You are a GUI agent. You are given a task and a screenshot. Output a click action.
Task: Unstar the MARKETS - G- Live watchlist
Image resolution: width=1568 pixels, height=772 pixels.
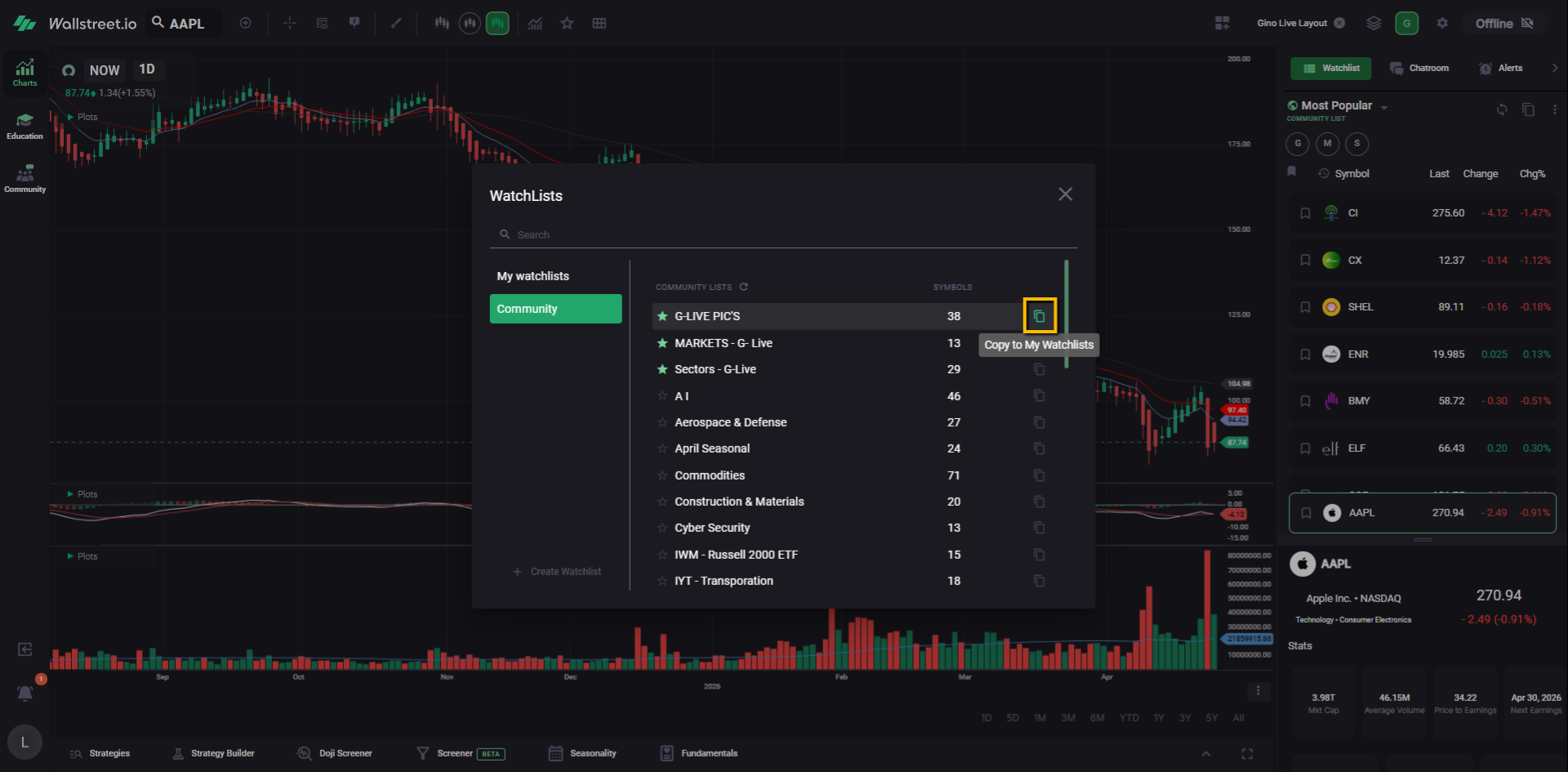click(x=662, y=343)
